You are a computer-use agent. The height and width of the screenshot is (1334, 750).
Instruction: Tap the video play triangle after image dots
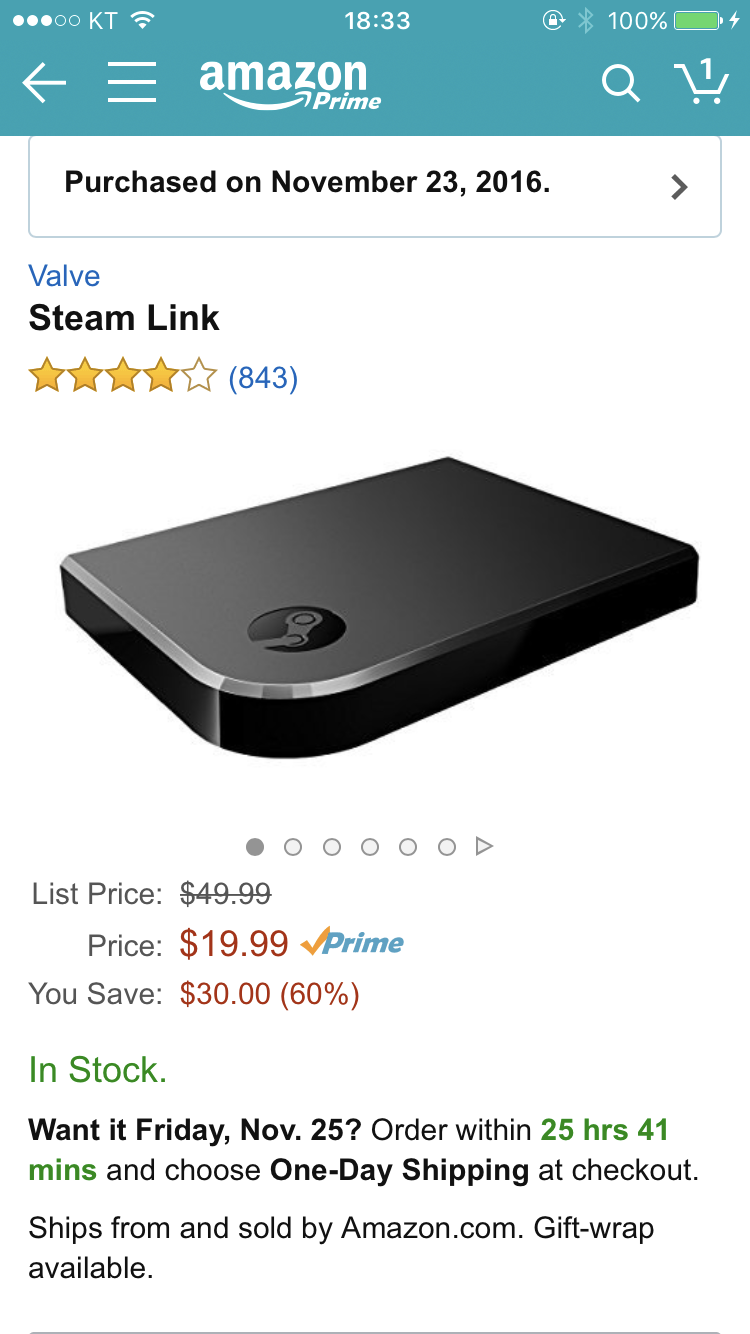(x=485, y=847)
